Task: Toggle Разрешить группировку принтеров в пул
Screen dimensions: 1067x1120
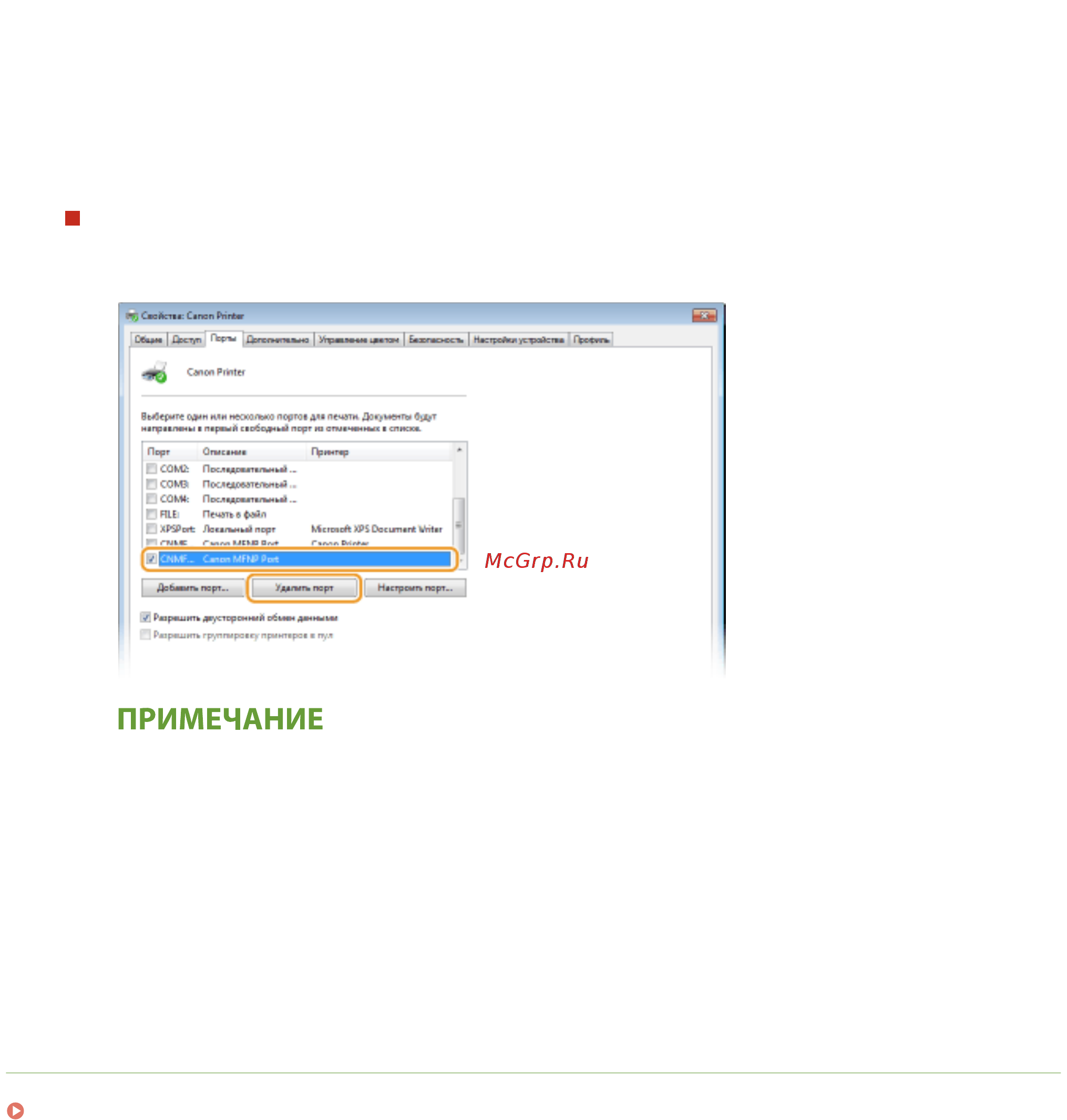Action: 146,635
